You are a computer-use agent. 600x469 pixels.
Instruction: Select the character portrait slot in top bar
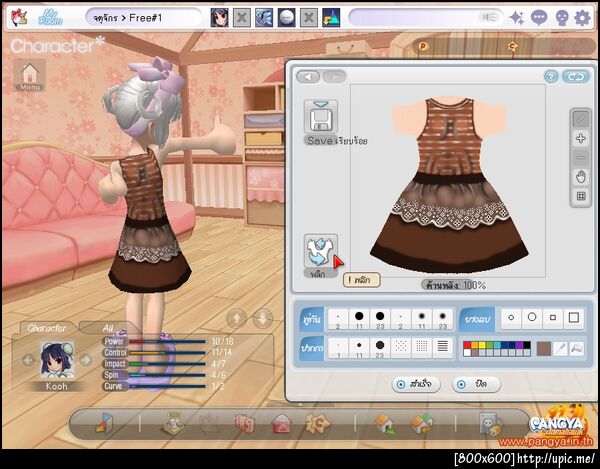click(x=220, y=18)
